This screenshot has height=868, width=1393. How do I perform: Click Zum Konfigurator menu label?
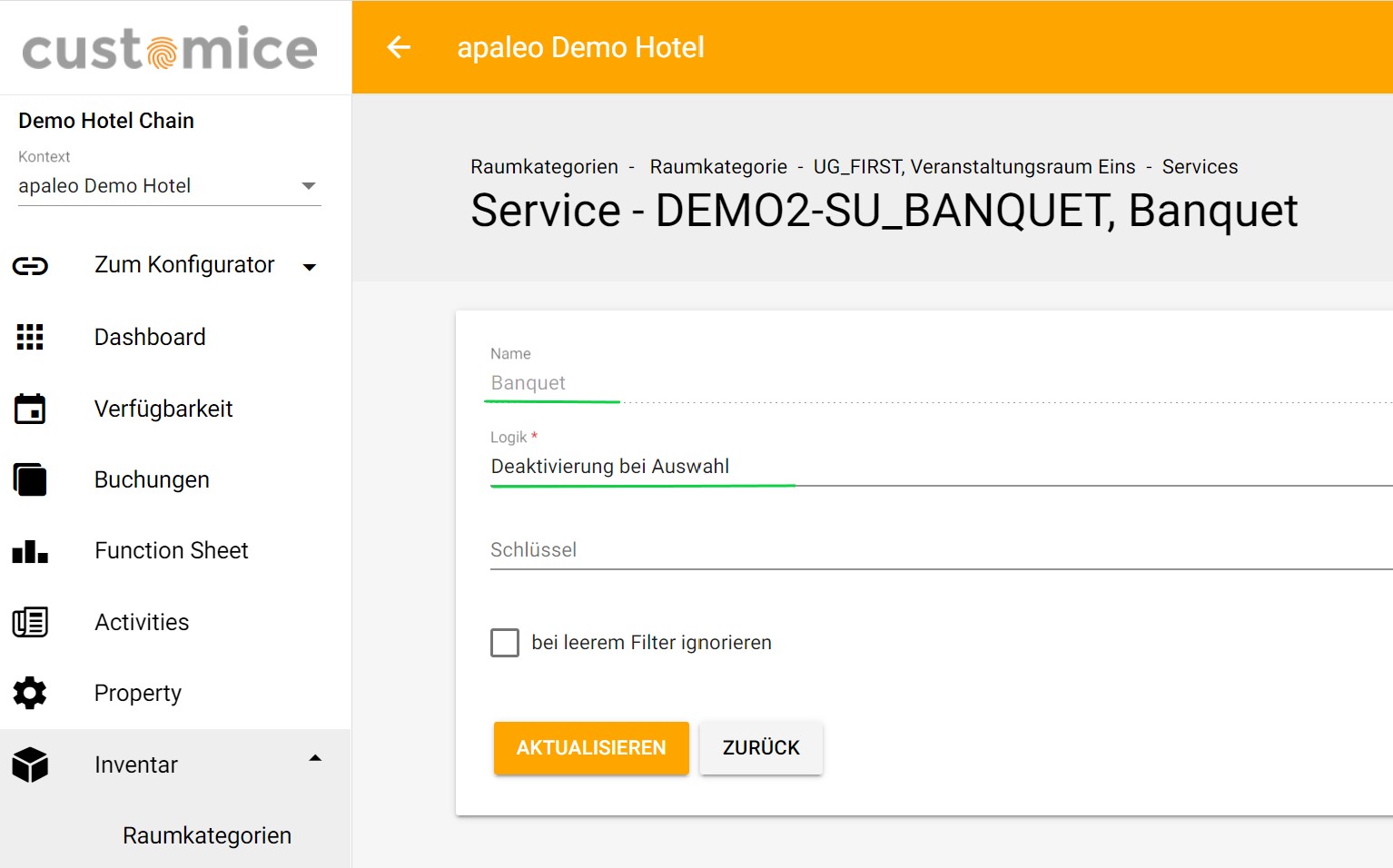coord(184,265)
